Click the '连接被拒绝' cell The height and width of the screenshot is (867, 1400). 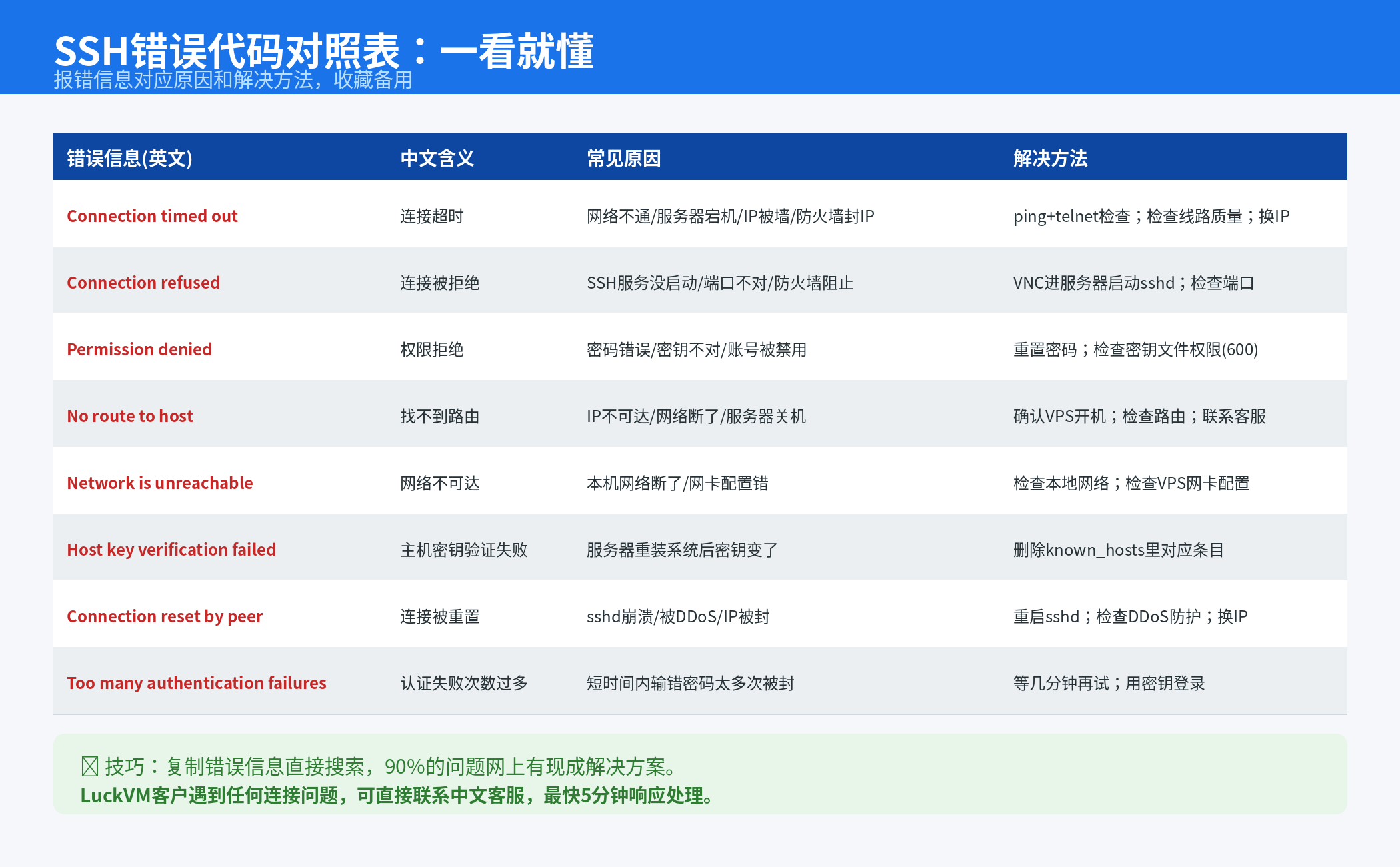440,283
